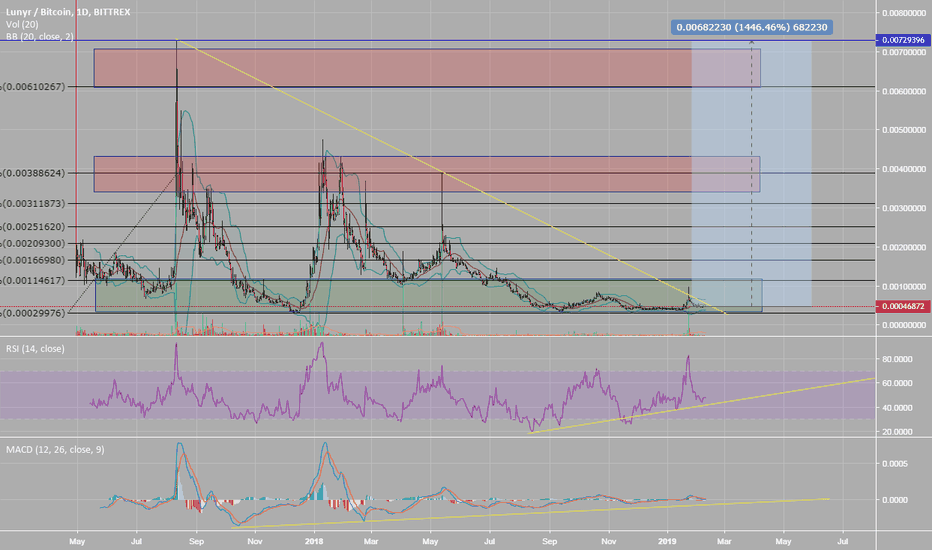Click the blue 0.00729396 price tag
Image resolution: width=932 pixels, height=550 pixels.
pyautogui.click(x=903, y=40)
